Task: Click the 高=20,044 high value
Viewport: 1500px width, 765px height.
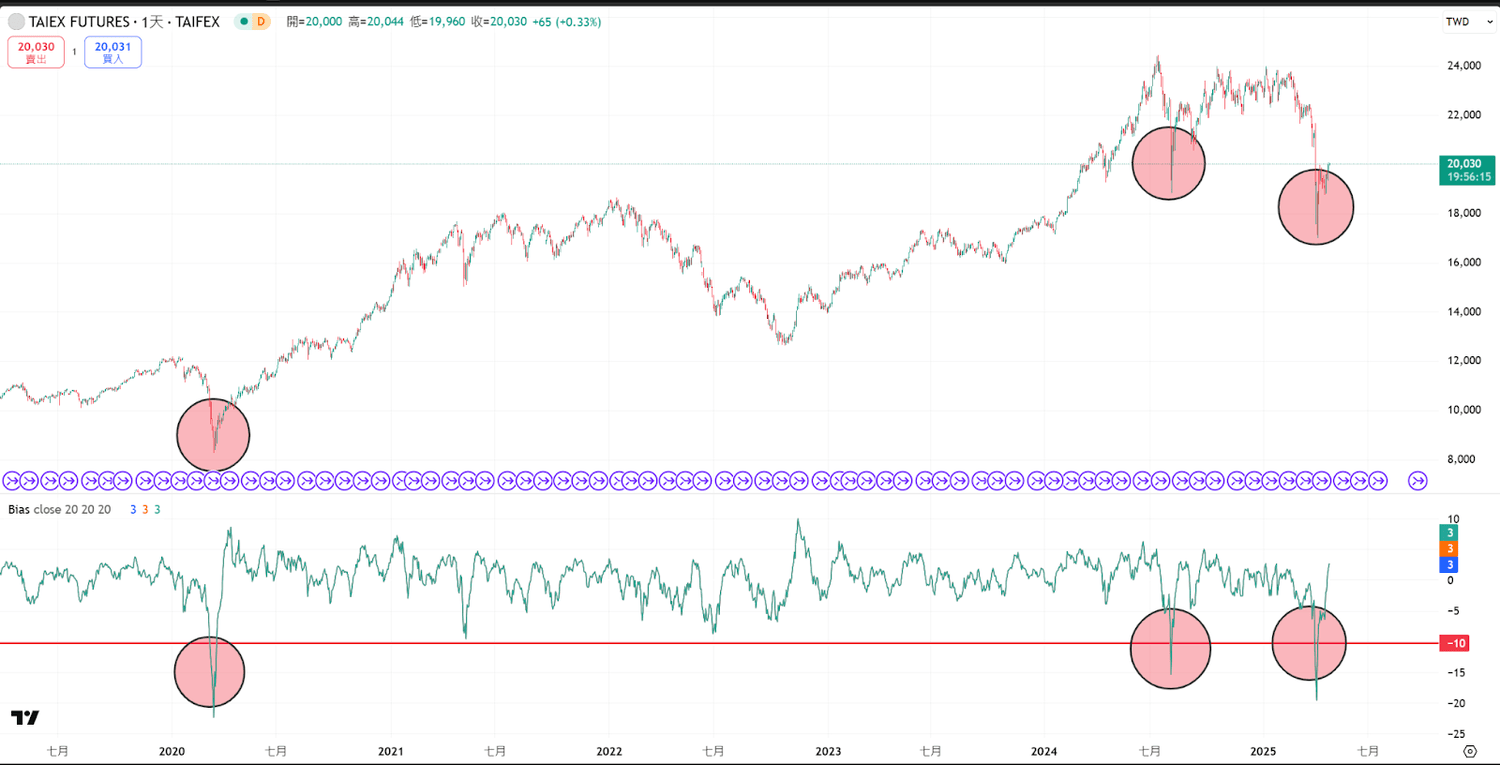Action: [375, 21]
